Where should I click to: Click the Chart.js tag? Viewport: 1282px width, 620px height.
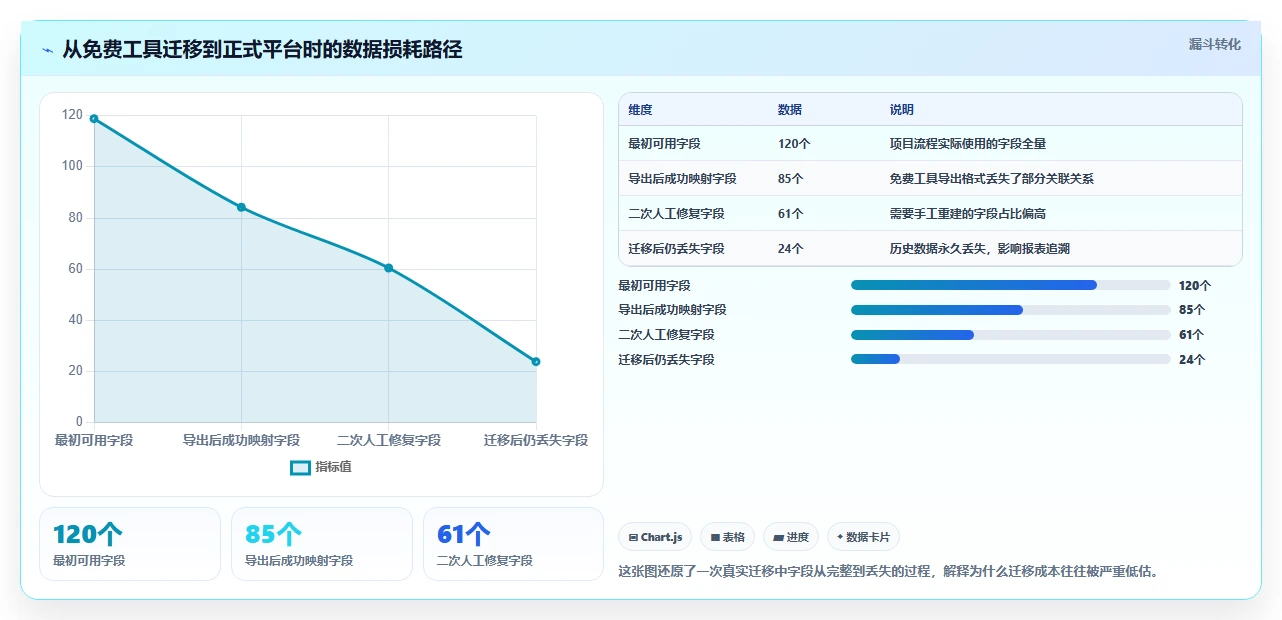click(655, 537)
